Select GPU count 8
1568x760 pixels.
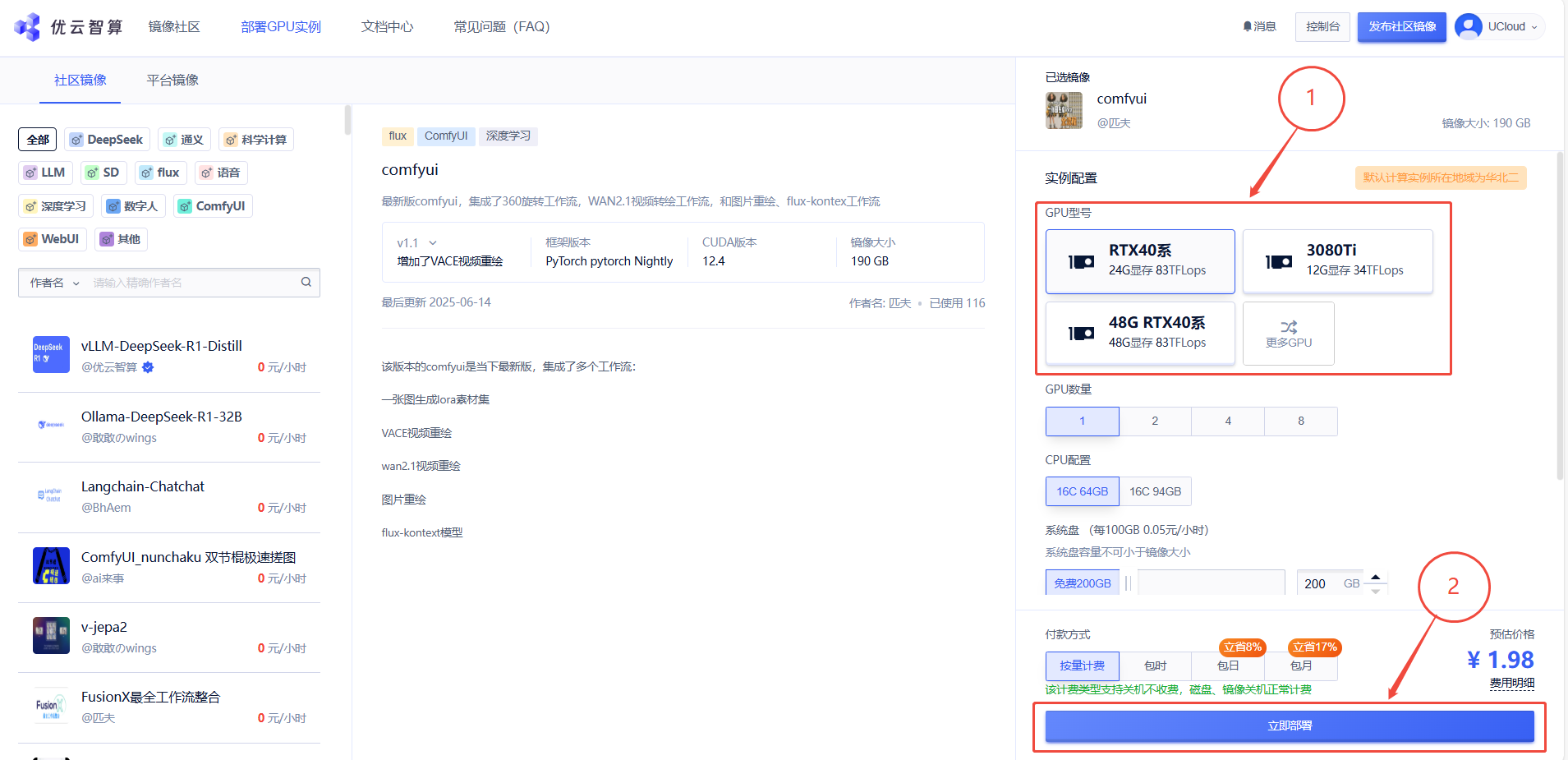(x=1301, y=421)
